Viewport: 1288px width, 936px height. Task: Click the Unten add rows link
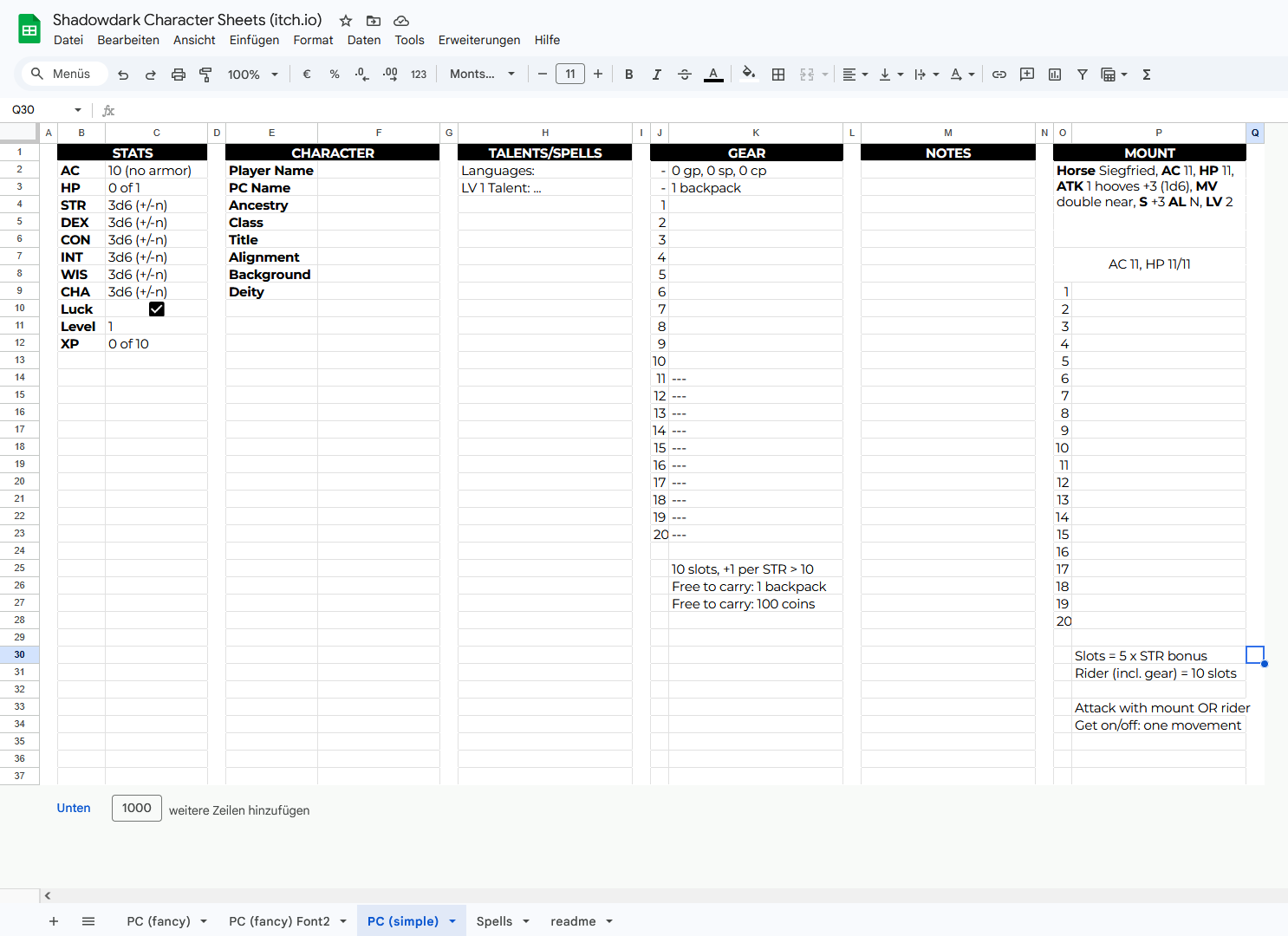[74, 808]
